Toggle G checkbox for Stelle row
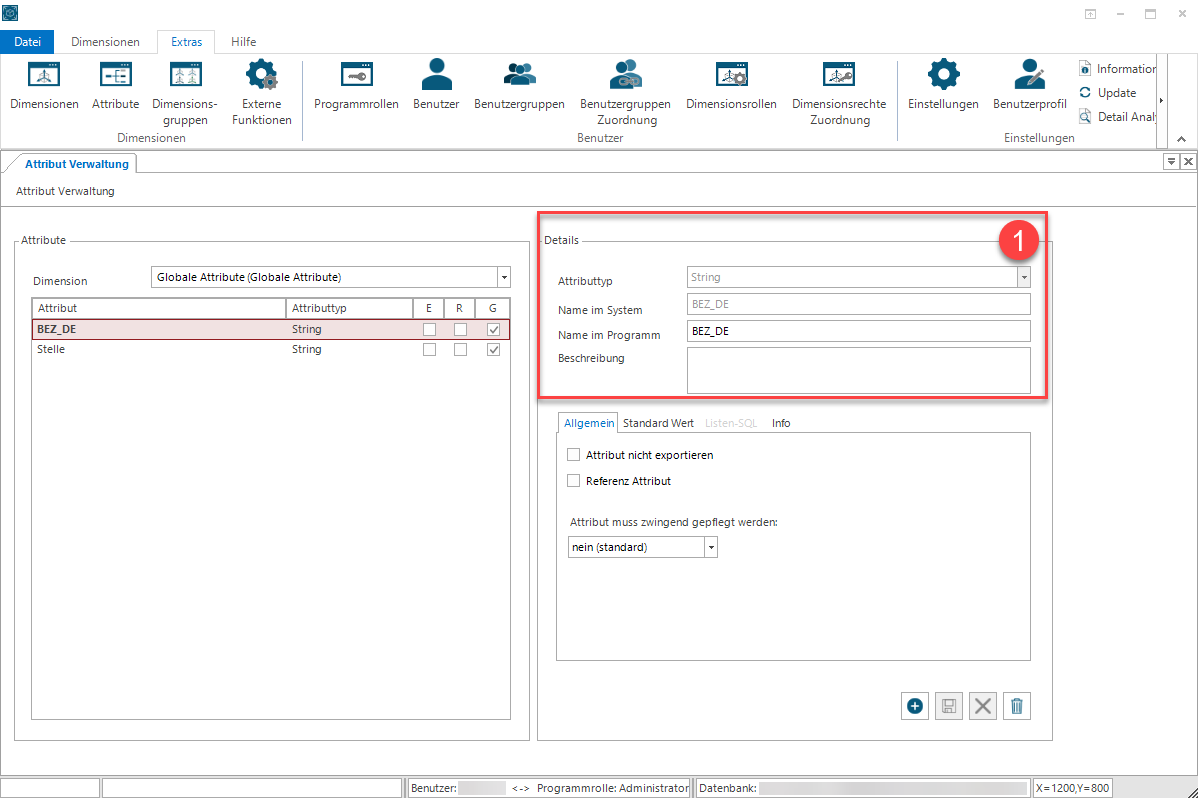This screenshot has height=798, width=1198. (494, 349)
